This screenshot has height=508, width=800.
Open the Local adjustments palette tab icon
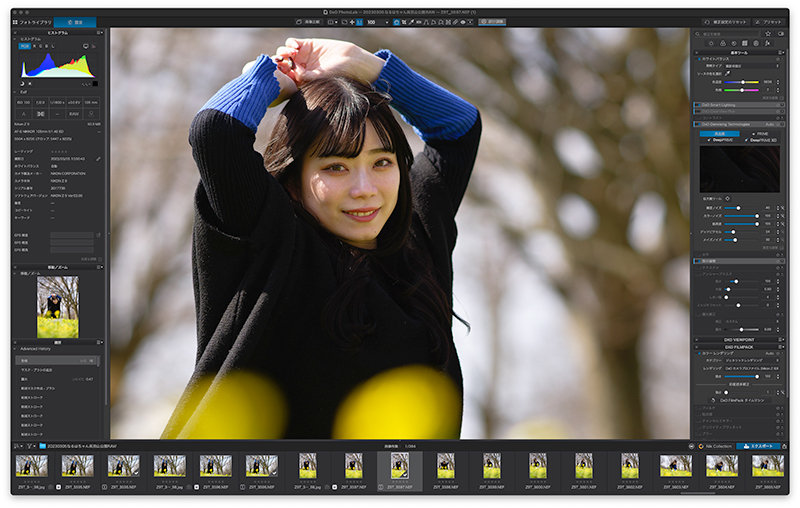[x=756, y=43]
